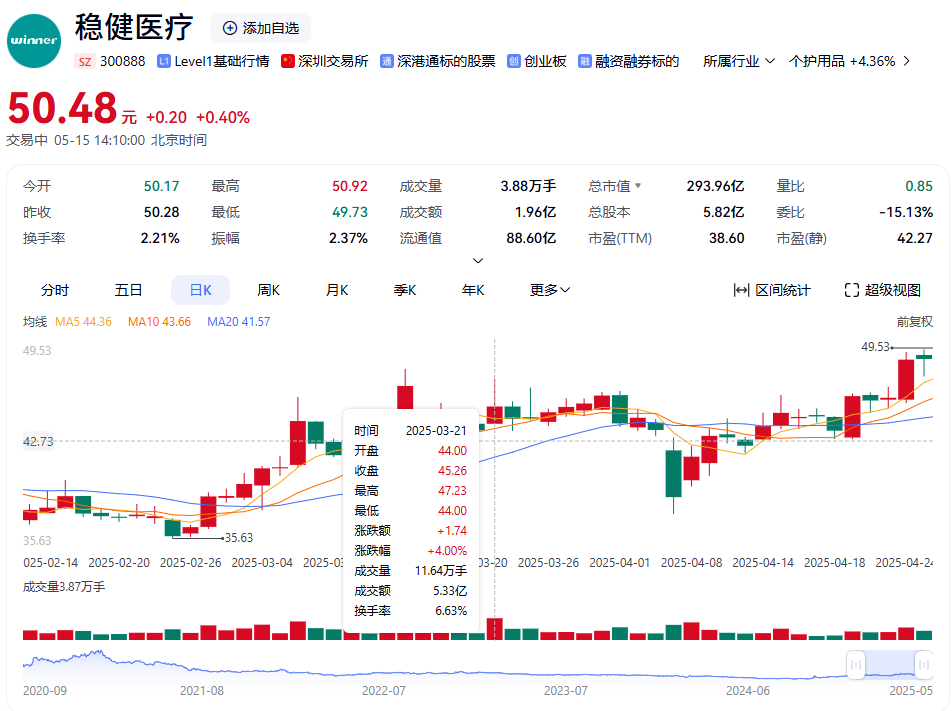
Task: Open the 个护用品 industry link arrow
Action: click(x=906, y=61)
